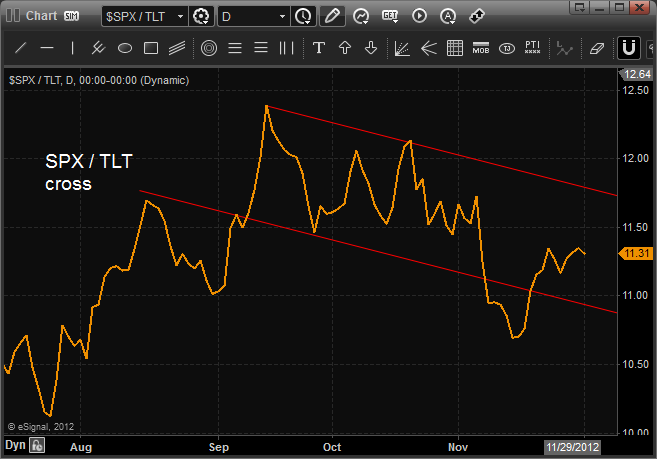Image resolution: width=657 pixels, height=459 pixels.
Task: Select the parallel channel lines tool
Action: (177, 48)
